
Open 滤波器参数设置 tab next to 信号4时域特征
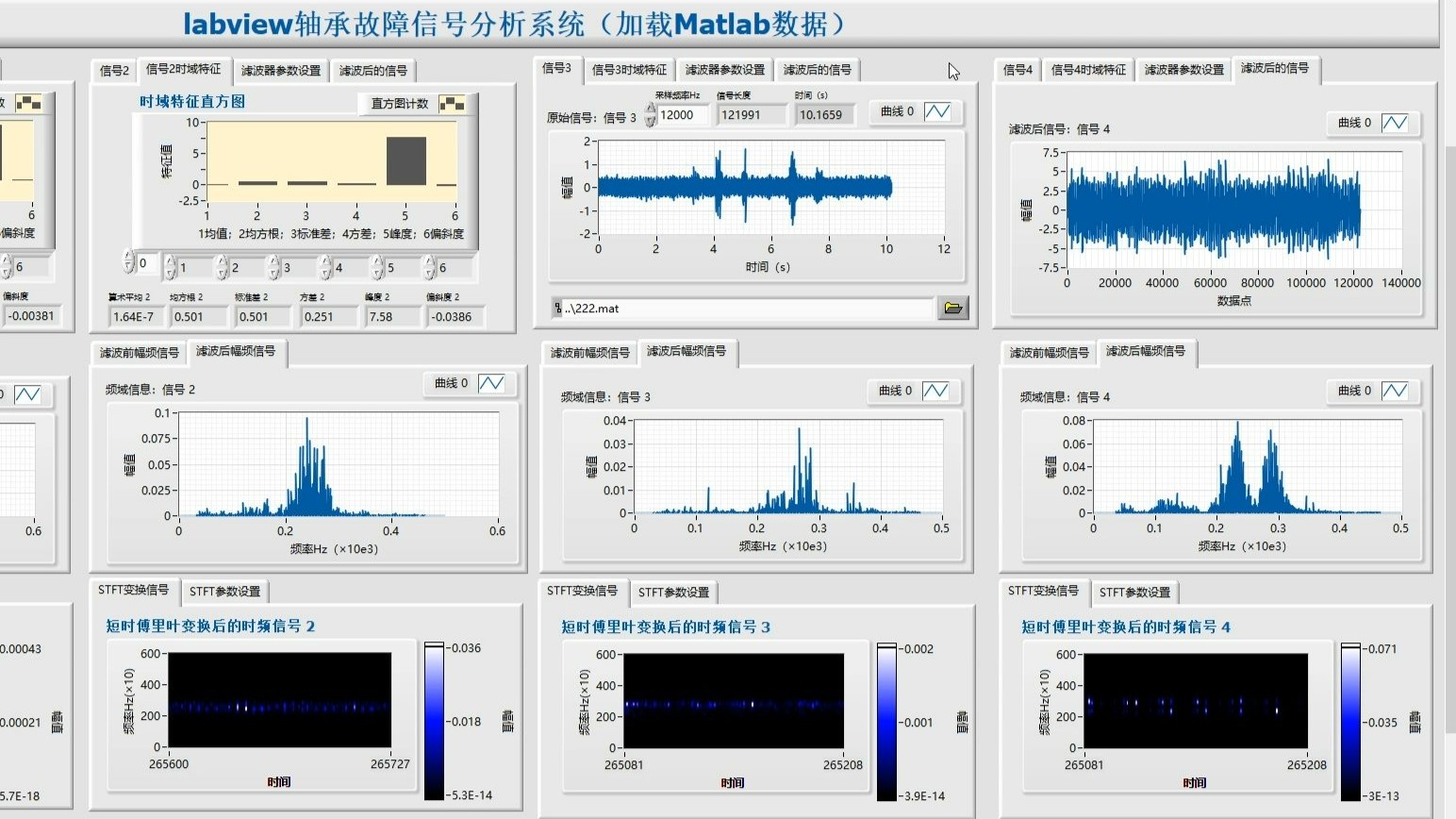click(x=1184, y=70)
